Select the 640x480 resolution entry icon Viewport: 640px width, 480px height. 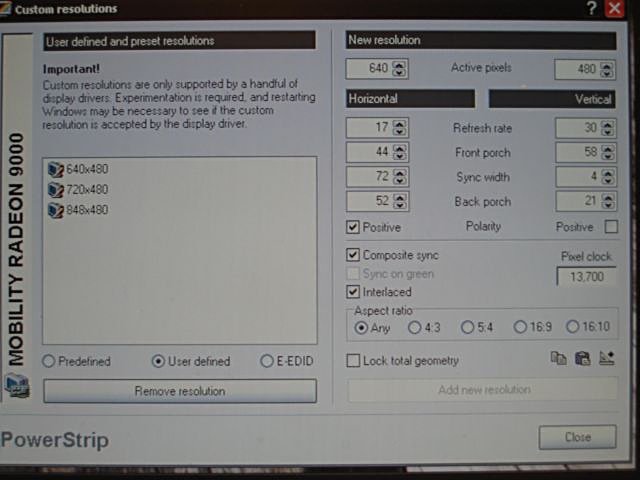tap(55, 169)
